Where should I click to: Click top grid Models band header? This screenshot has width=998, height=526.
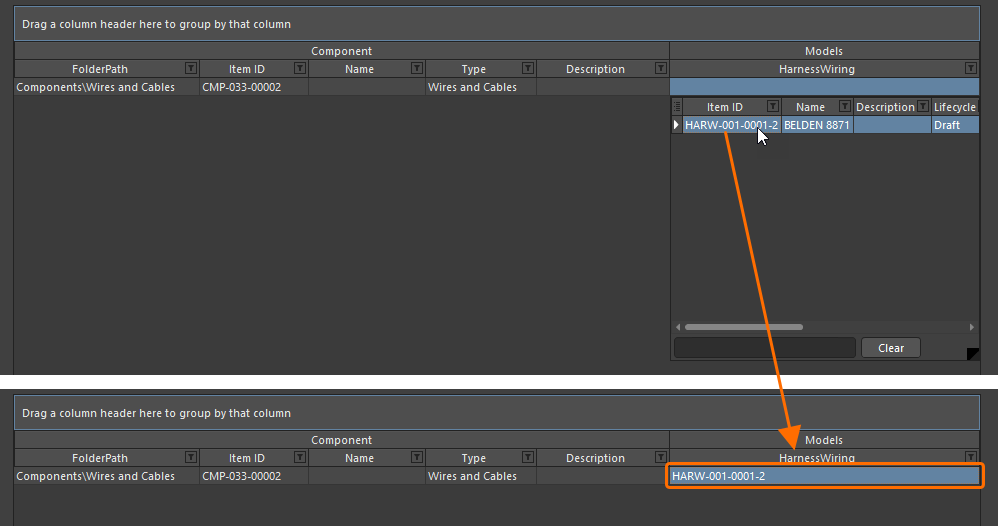[824, 51]
